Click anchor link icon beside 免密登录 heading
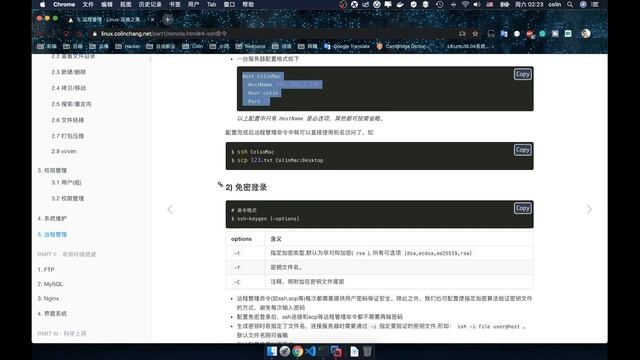Image resolution: width=640 pixels, height=360 pixels. point(220,185)
